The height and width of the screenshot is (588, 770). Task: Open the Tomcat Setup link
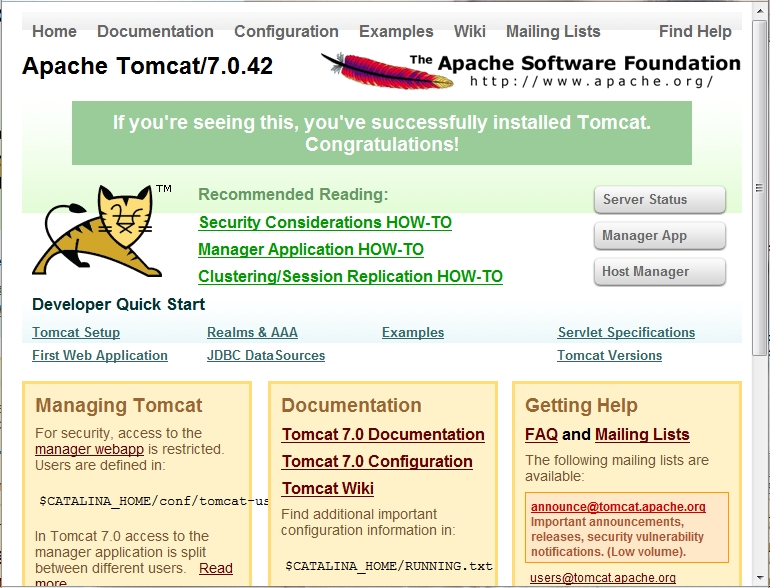[76, 333]
